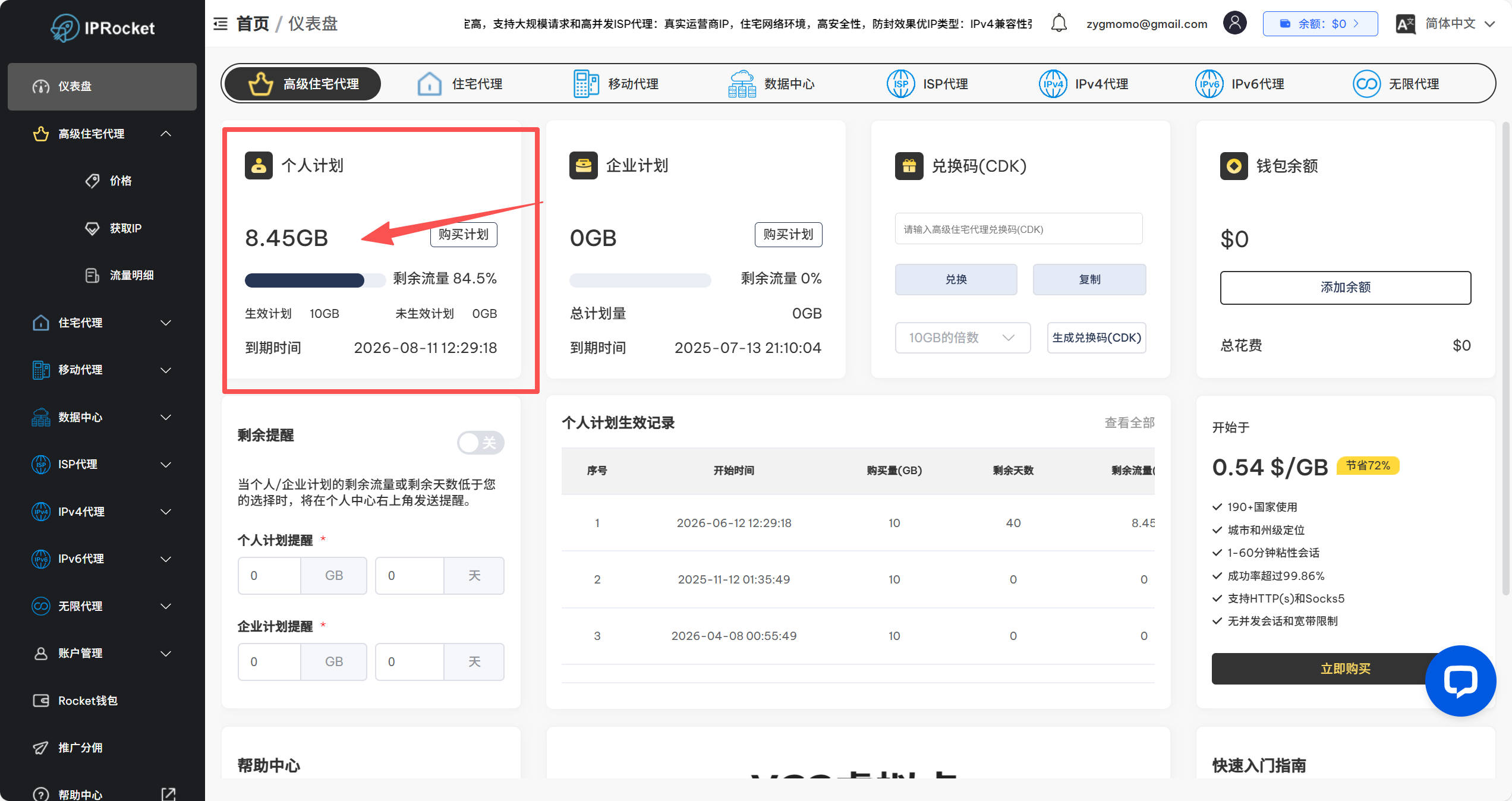Click 生成兑换码(CDK) button

pos(1097,338)
